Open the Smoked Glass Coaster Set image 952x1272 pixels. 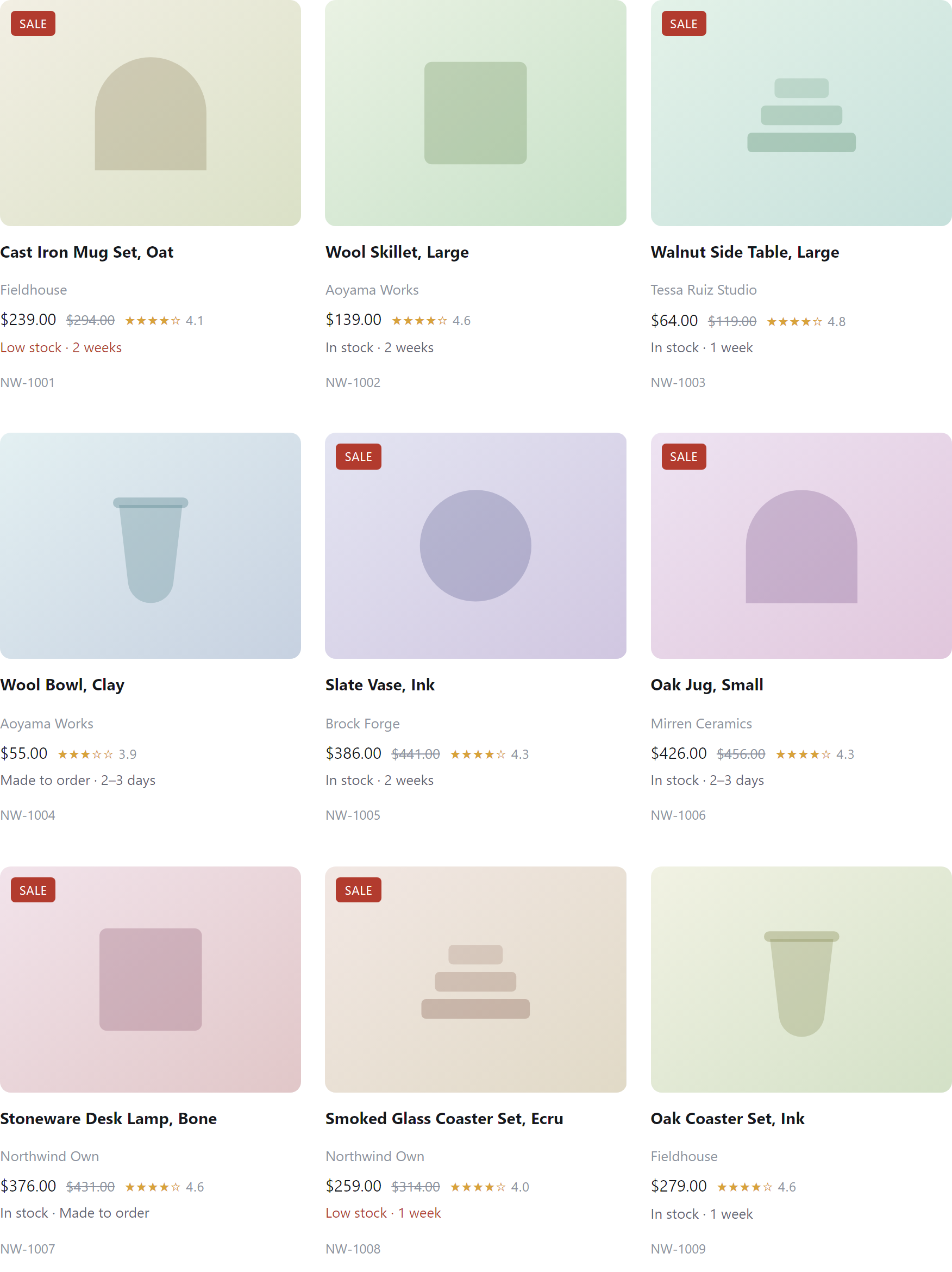(475, 980)
